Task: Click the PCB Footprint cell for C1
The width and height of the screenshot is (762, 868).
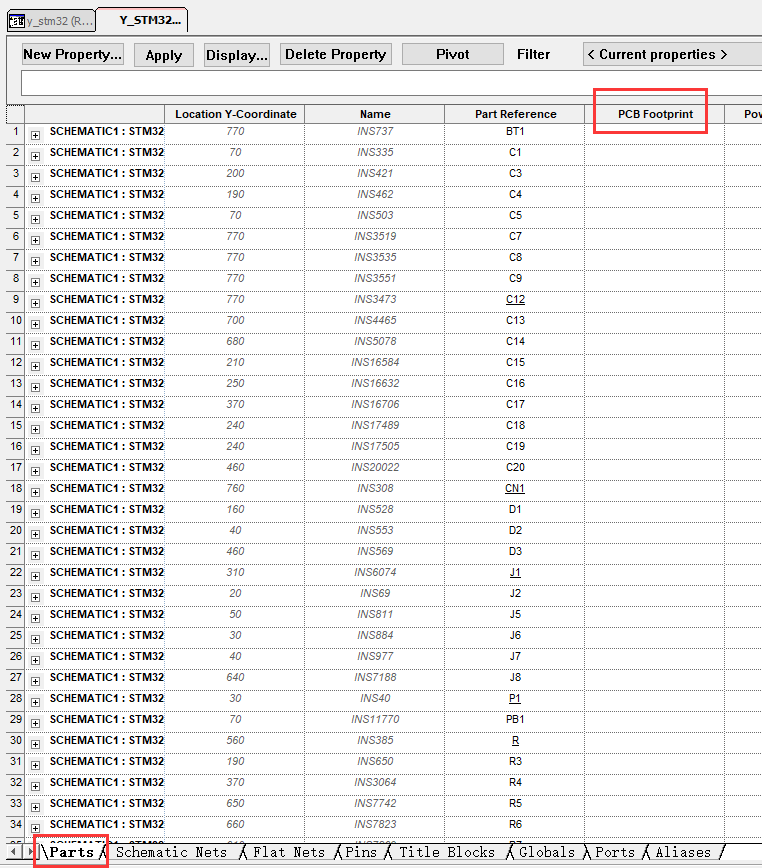Action: click(655, 154)
